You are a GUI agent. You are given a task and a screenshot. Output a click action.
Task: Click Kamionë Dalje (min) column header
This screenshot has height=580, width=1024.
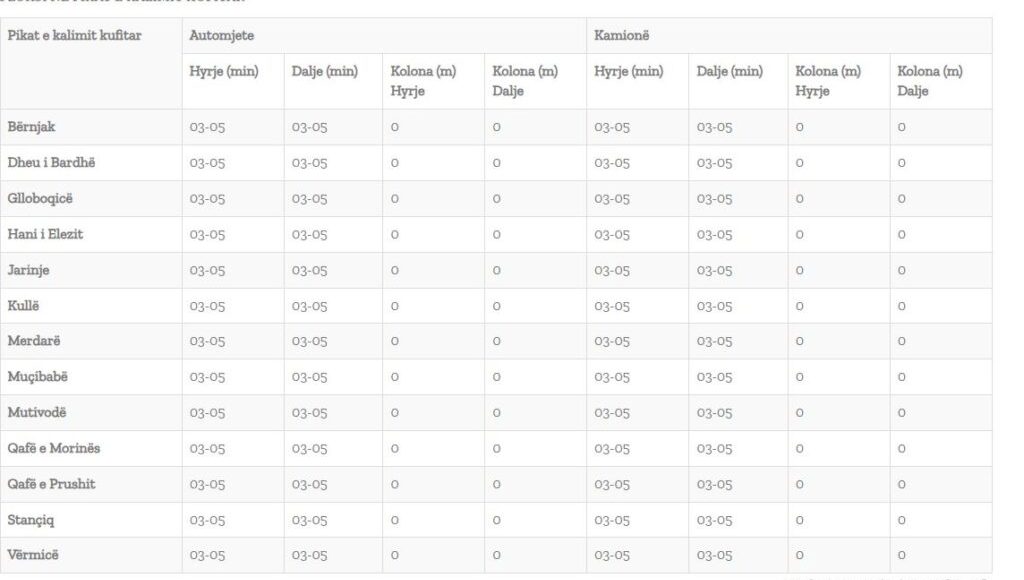(x=729, y=71)
